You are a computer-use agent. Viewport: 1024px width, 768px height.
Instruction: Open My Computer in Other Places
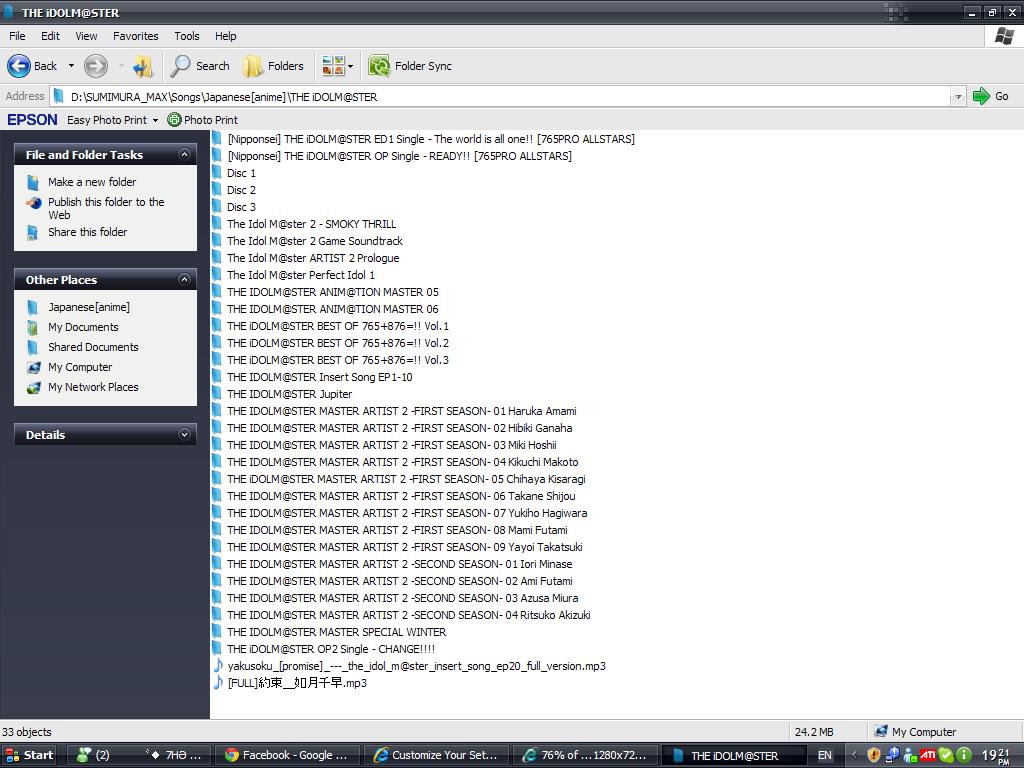(80, 367)
